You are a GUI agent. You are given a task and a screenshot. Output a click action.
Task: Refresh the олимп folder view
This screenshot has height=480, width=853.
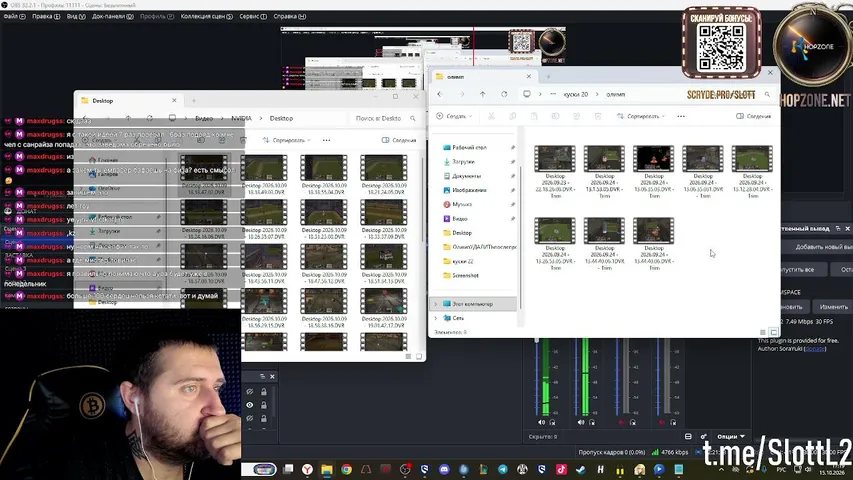(x=504, y=94)
